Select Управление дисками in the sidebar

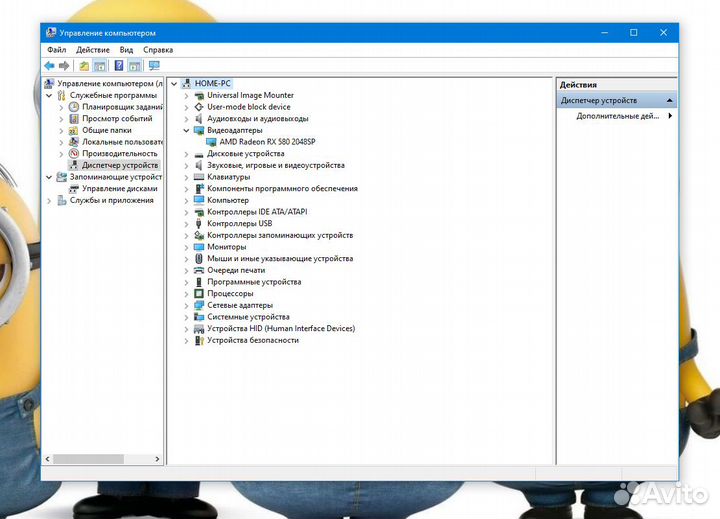(119, 188)
